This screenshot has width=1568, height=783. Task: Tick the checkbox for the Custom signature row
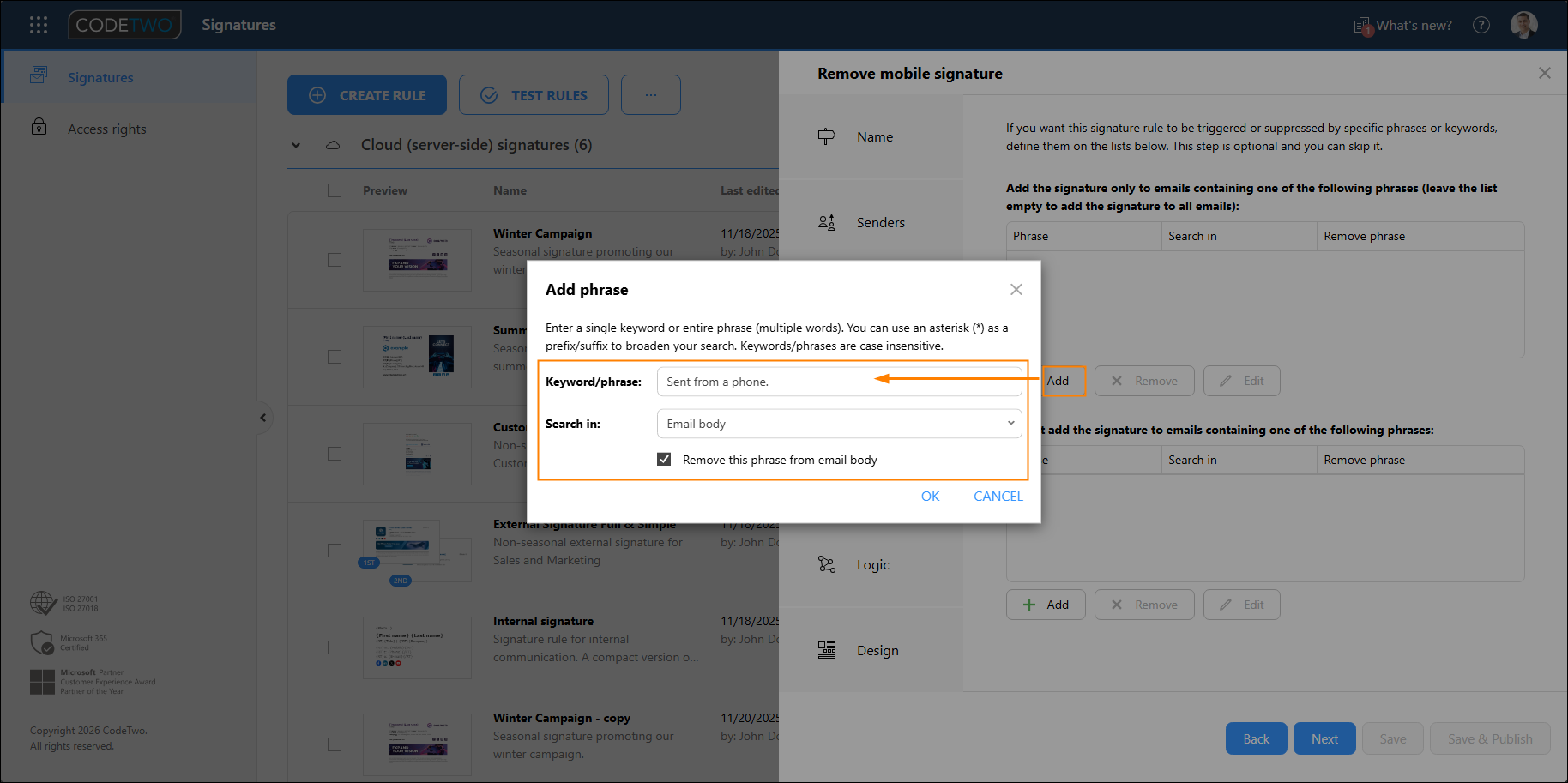click(x=335, y=454)
